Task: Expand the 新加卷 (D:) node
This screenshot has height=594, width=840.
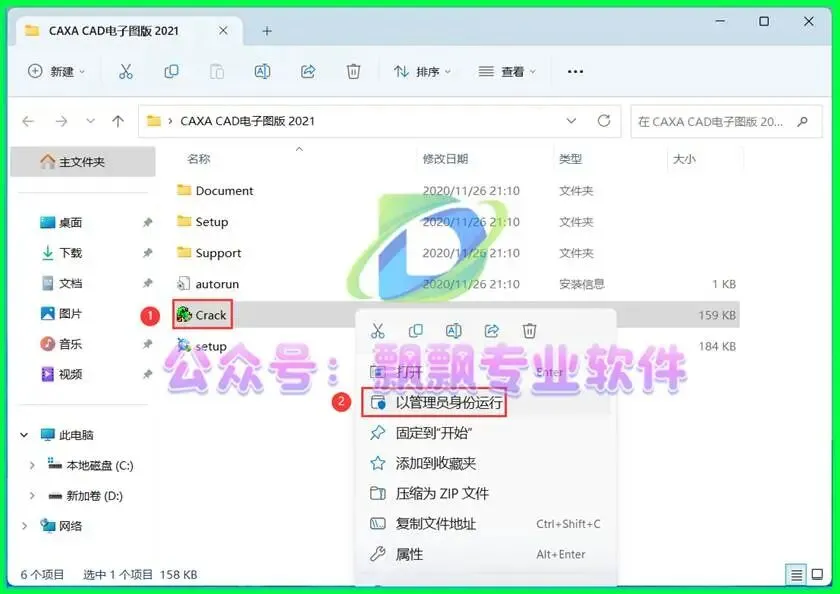Action: [x=32, y=496]
